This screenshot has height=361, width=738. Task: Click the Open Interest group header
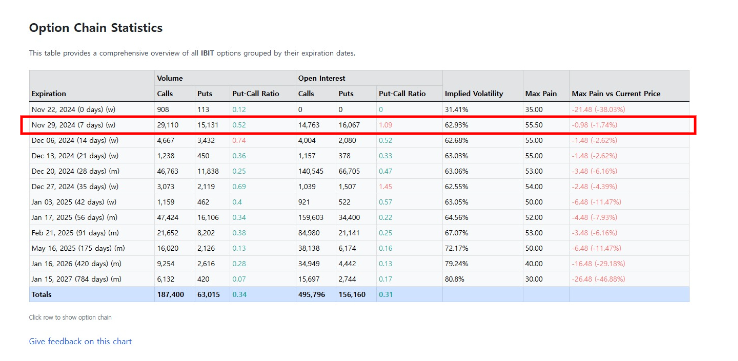[x=322, y=78]
